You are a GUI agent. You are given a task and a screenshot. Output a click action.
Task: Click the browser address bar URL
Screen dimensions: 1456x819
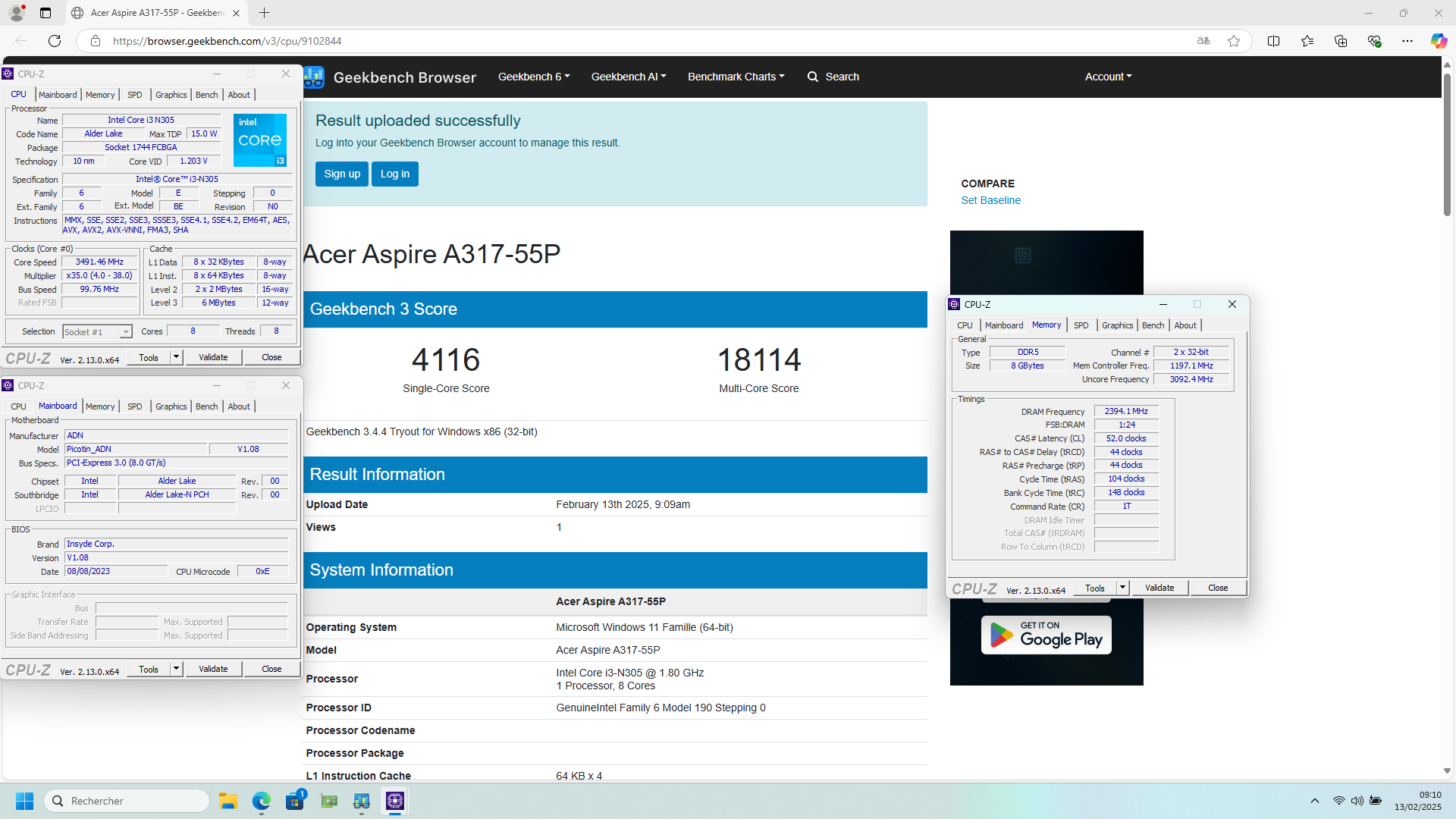click(227, 41)
